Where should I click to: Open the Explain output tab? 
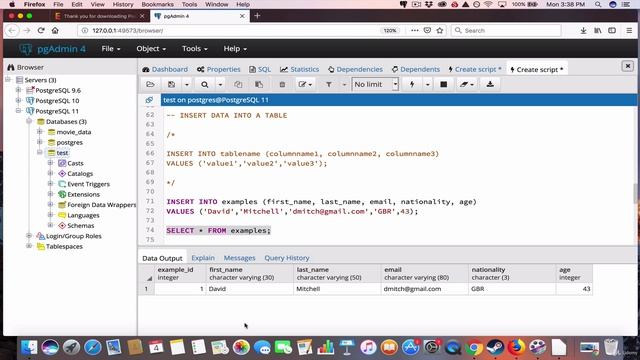tap(203, 258)
